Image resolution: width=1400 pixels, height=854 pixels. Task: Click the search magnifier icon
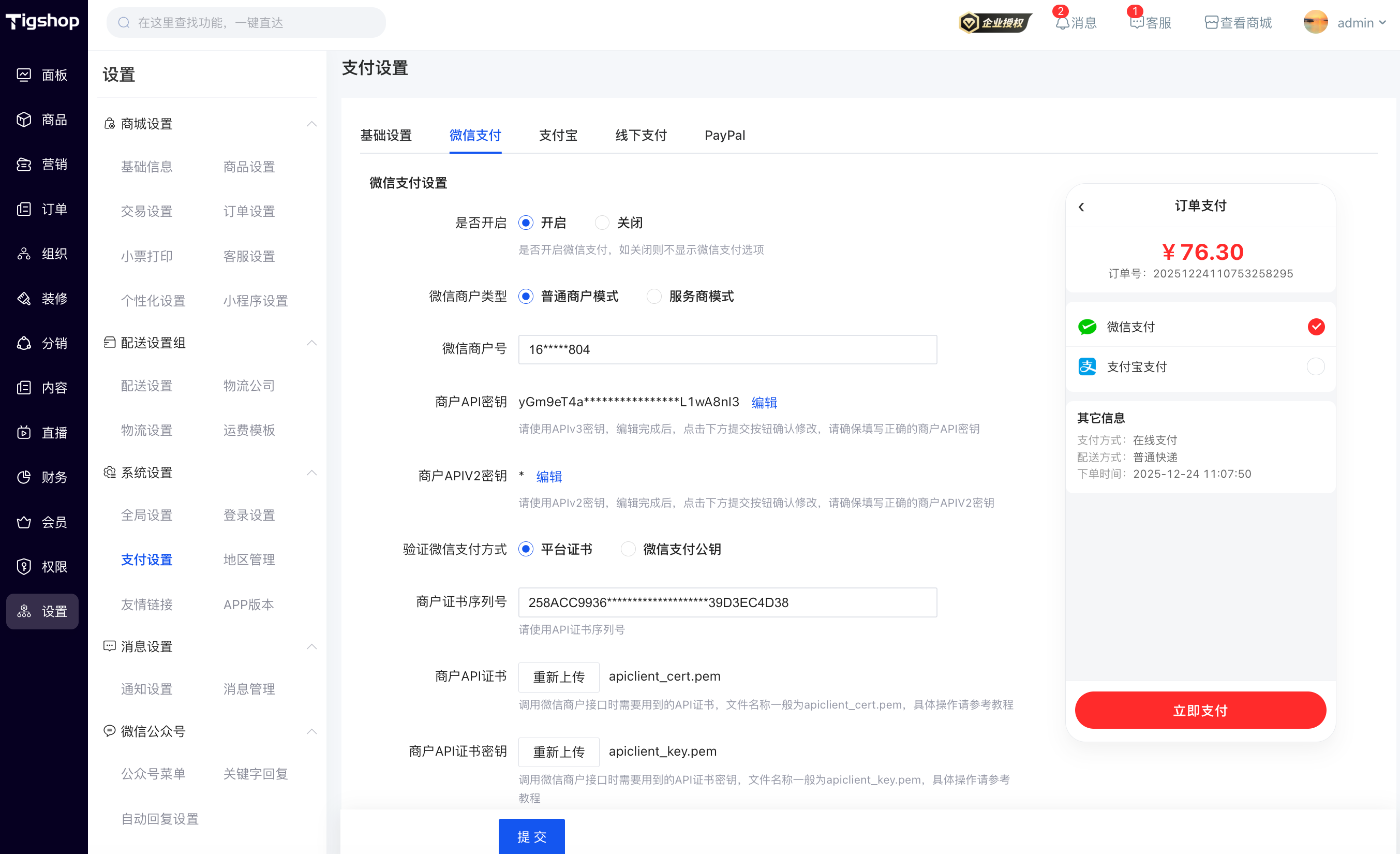pyautogui.click(x=124, y=23)
